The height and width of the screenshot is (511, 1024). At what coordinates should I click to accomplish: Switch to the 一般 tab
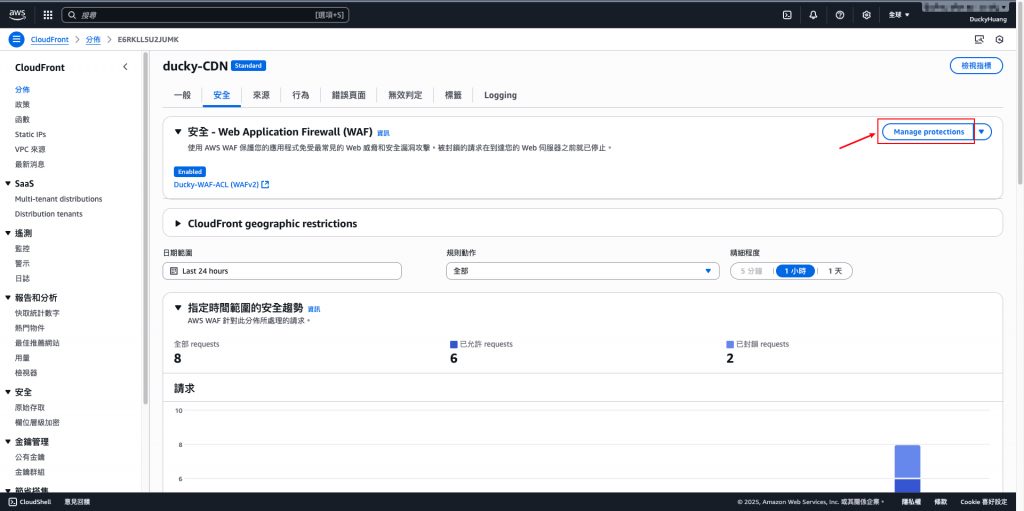pos(182,95)
